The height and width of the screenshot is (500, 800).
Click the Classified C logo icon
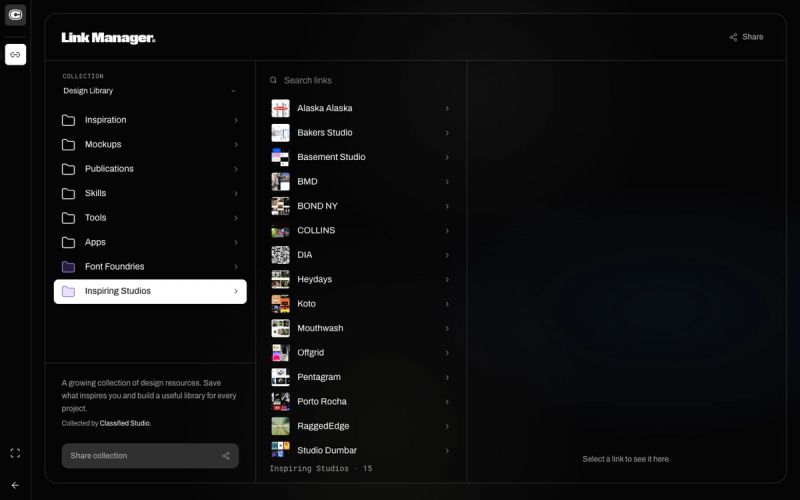(15, 15)
